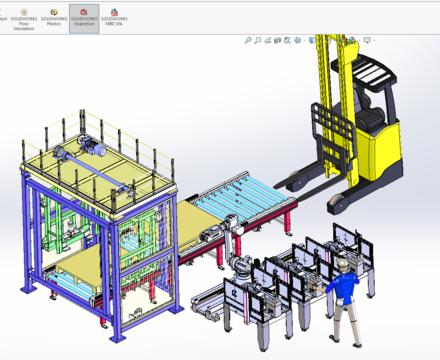Open the View Orientation cube icon
440x360 pixels.
297,41
